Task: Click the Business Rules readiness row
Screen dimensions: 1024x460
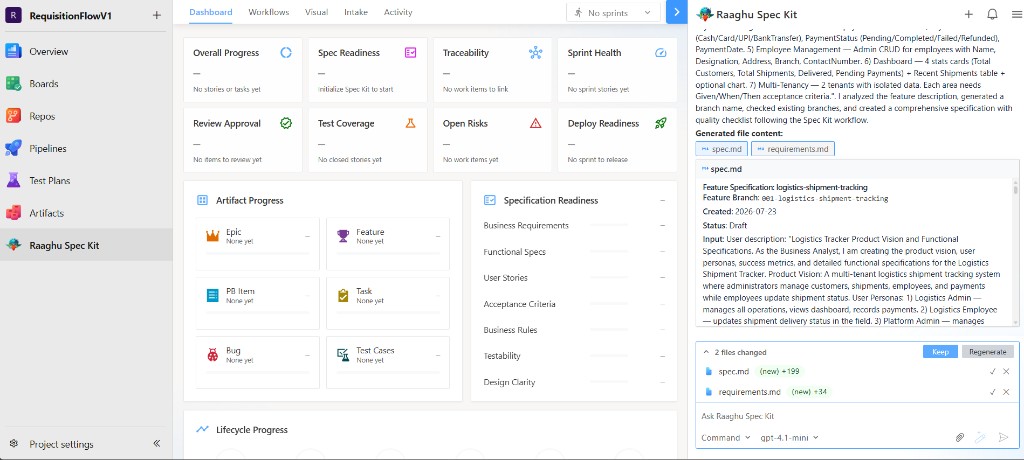Action: click(x=574, y=330)
